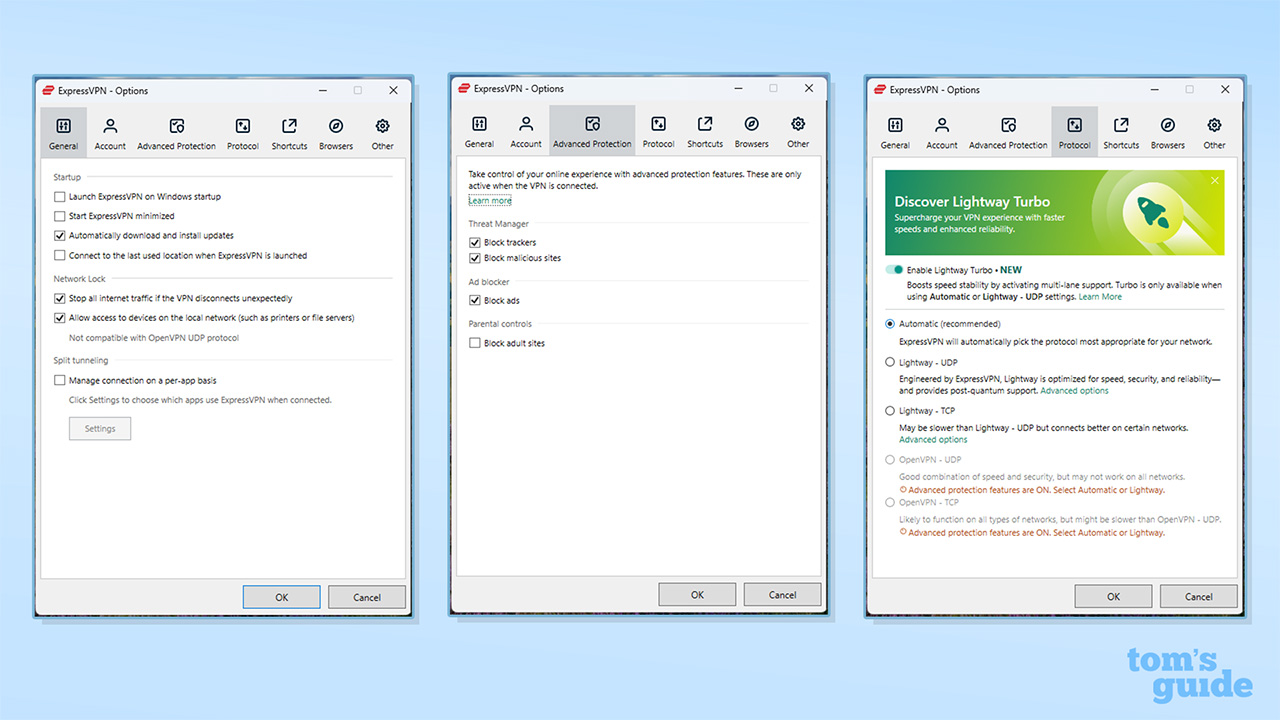The width and height of the screenshot is (1280, 720).
Task: Check Start ExpressVPN minimized
Action: tap(60, 216)
